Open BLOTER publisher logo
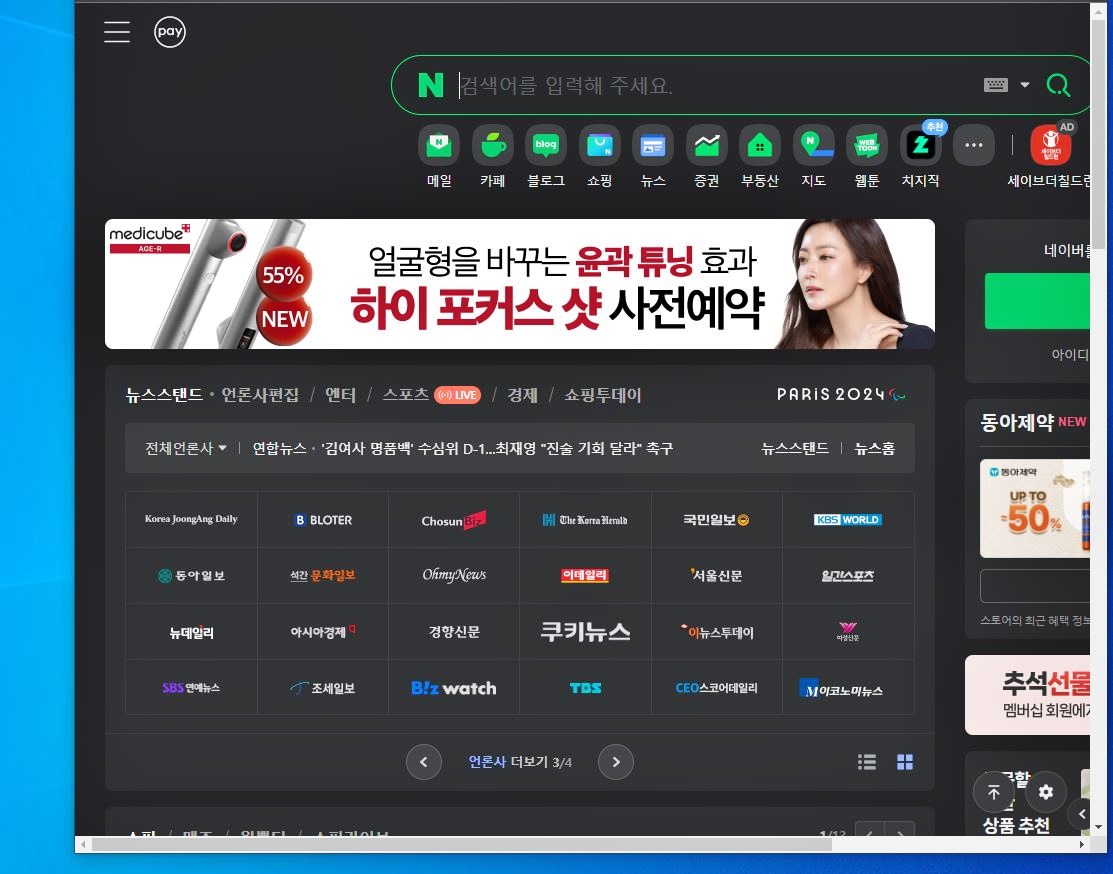 pyautogui.click(x=323, y=520)
